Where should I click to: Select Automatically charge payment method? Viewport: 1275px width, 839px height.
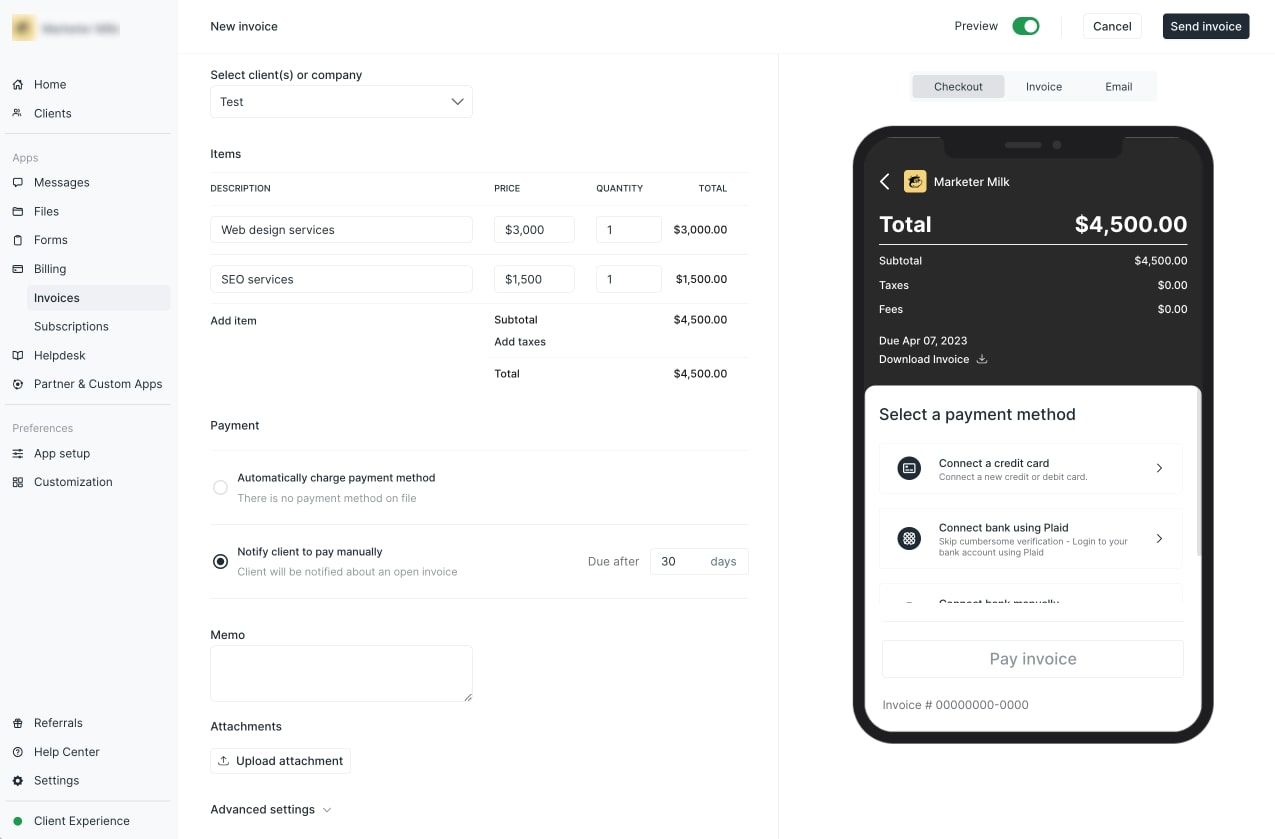pos(220,487)
